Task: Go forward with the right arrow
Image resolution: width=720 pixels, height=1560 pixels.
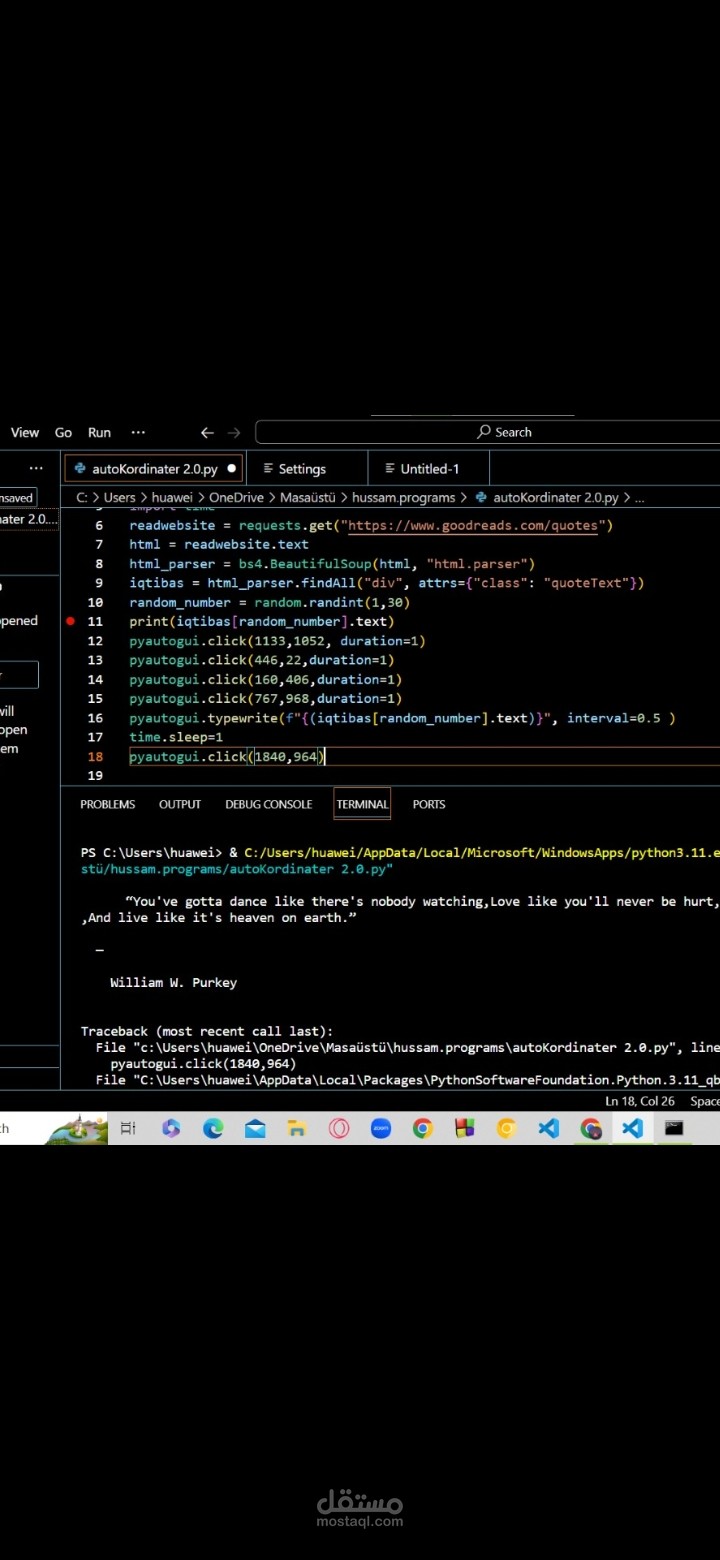Action: pos(234,433)
